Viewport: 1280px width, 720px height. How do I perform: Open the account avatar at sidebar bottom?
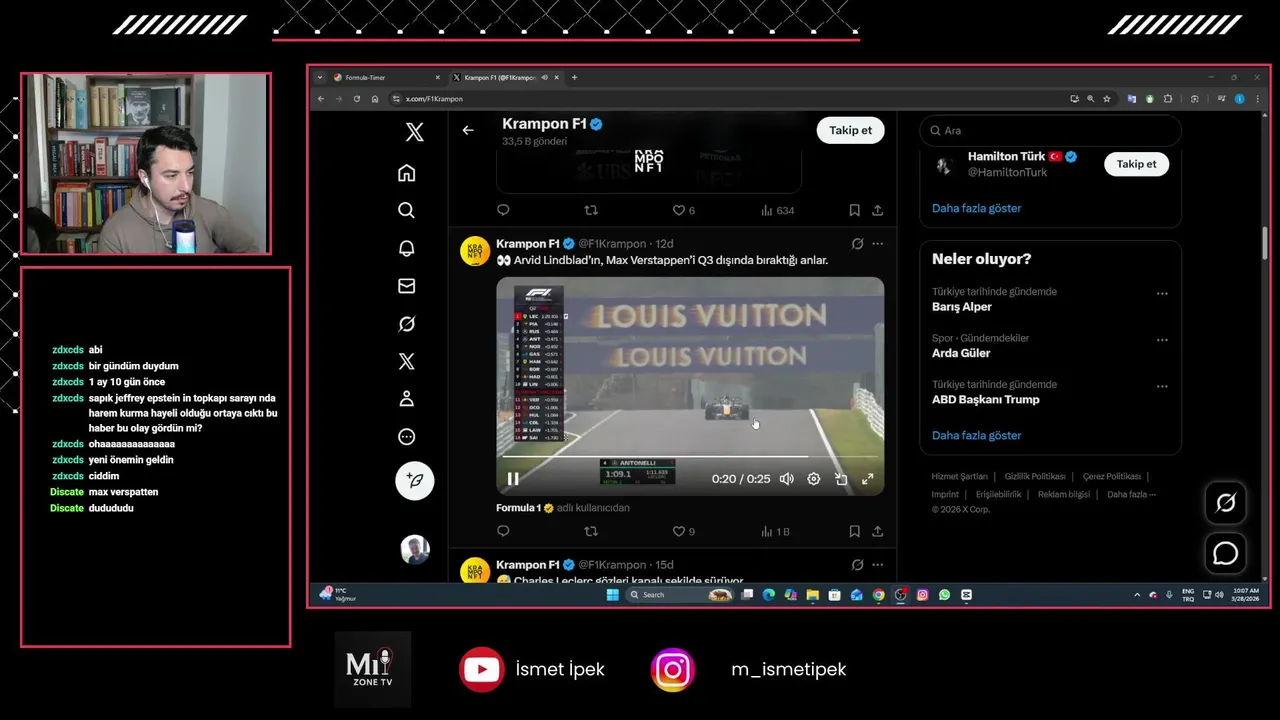415,549
